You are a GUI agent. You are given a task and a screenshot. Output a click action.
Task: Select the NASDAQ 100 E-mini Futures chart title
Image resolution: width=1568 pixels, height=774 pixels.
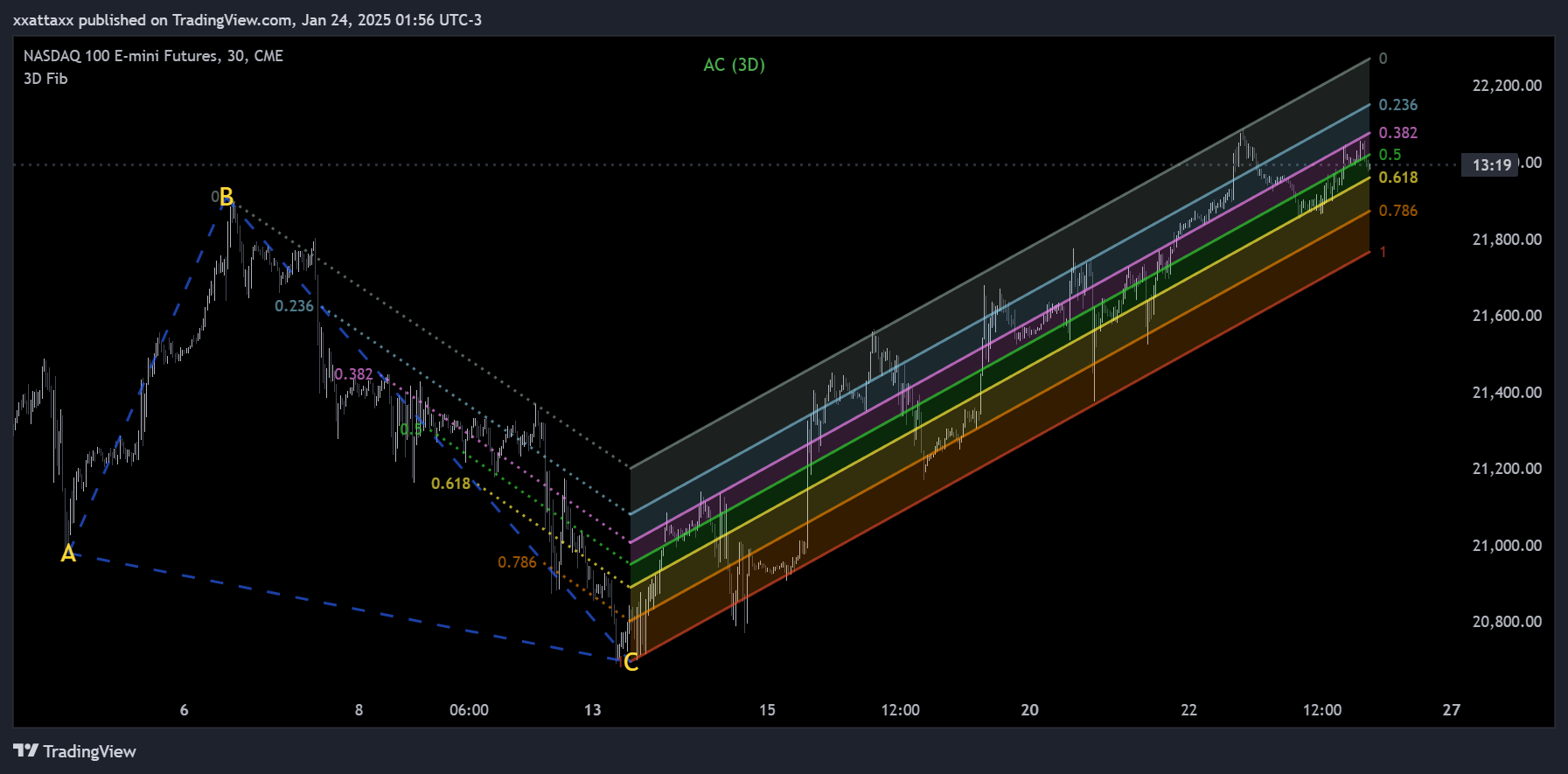pyautogui.click(x=153, y=56)
